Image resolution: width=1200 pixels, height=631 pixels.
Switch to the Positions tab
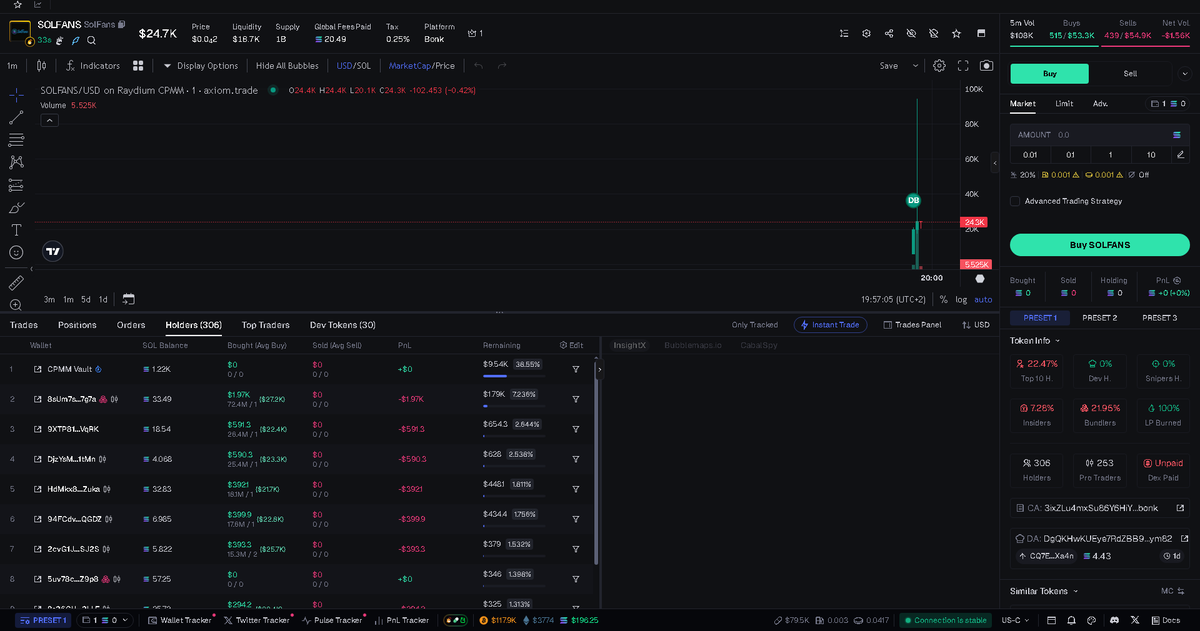coord(77,325)
